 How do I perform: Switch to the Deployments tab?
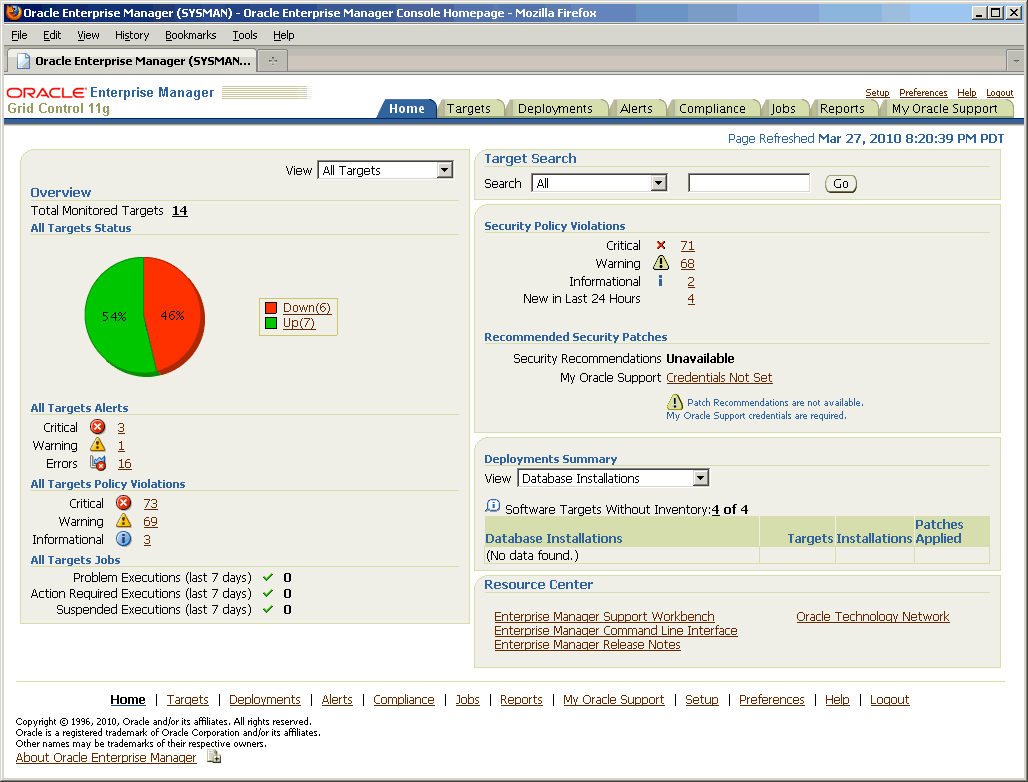pyautogui.click(x=555, y=109)
